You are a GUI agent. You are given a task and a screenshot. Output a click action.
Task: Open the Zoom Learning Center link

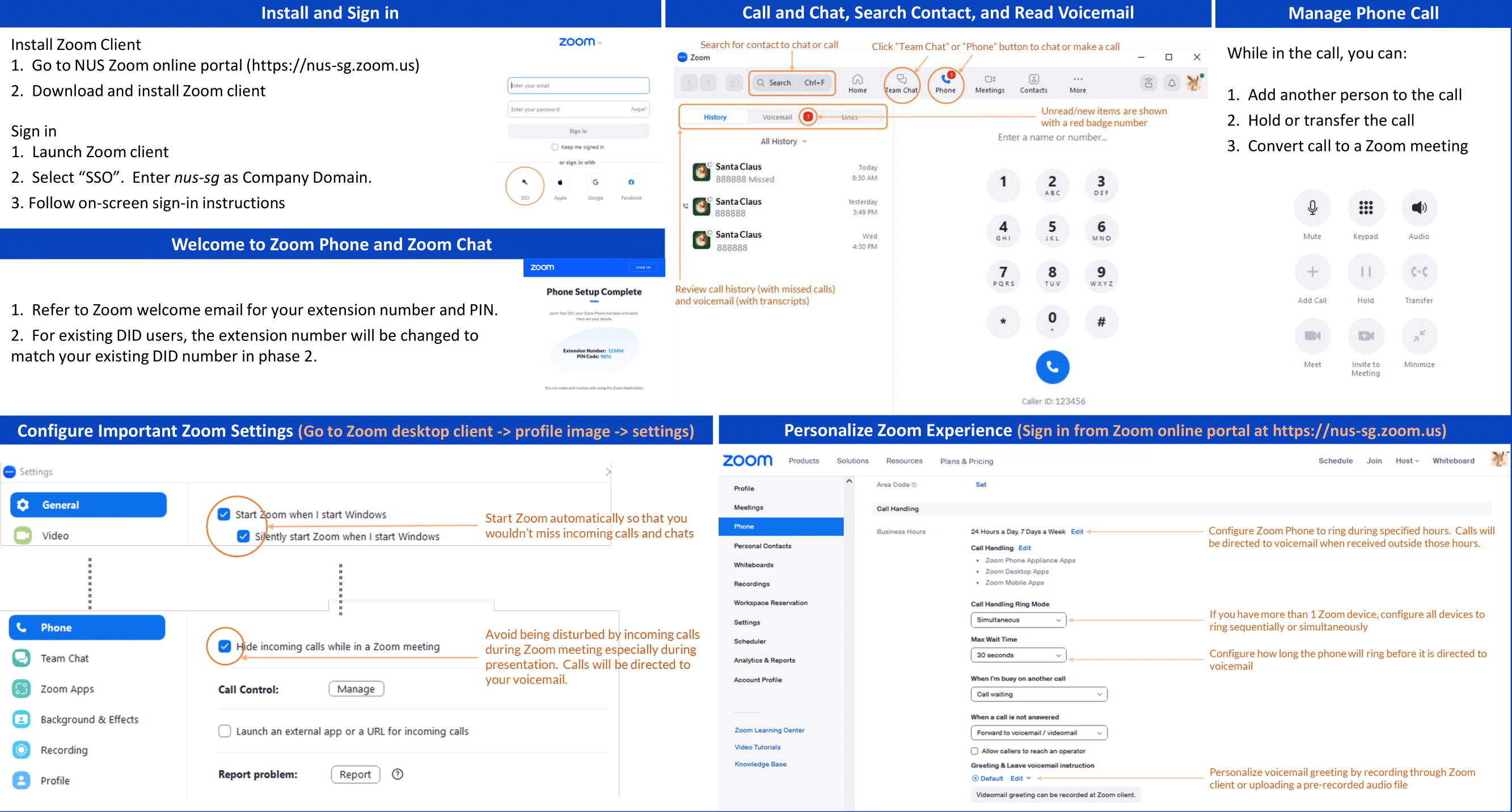[x=769, y=730]
